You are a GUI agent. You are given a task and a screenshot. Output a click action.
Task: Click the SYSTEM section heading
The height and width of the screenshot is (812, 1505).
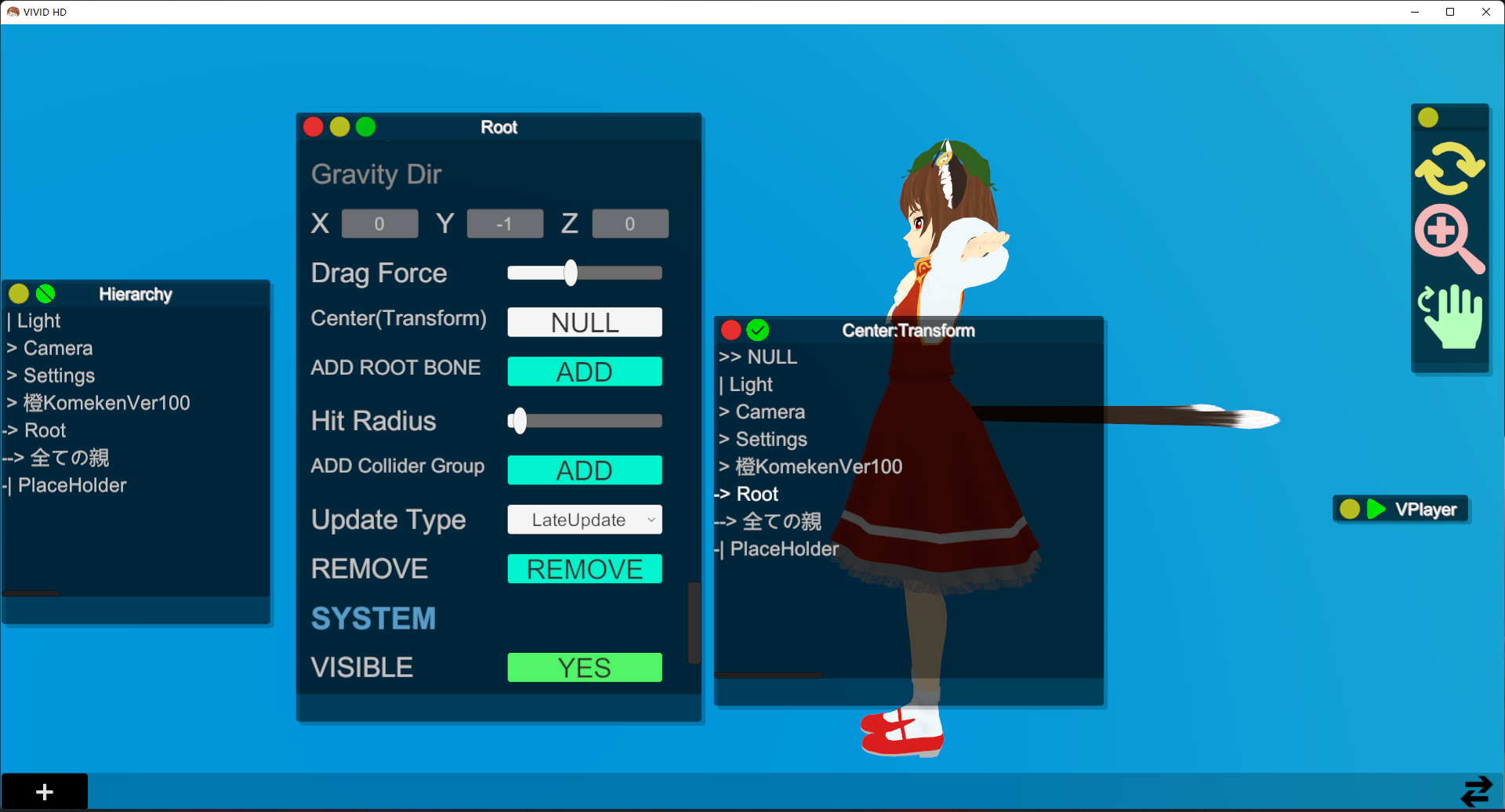pos(373,618)
